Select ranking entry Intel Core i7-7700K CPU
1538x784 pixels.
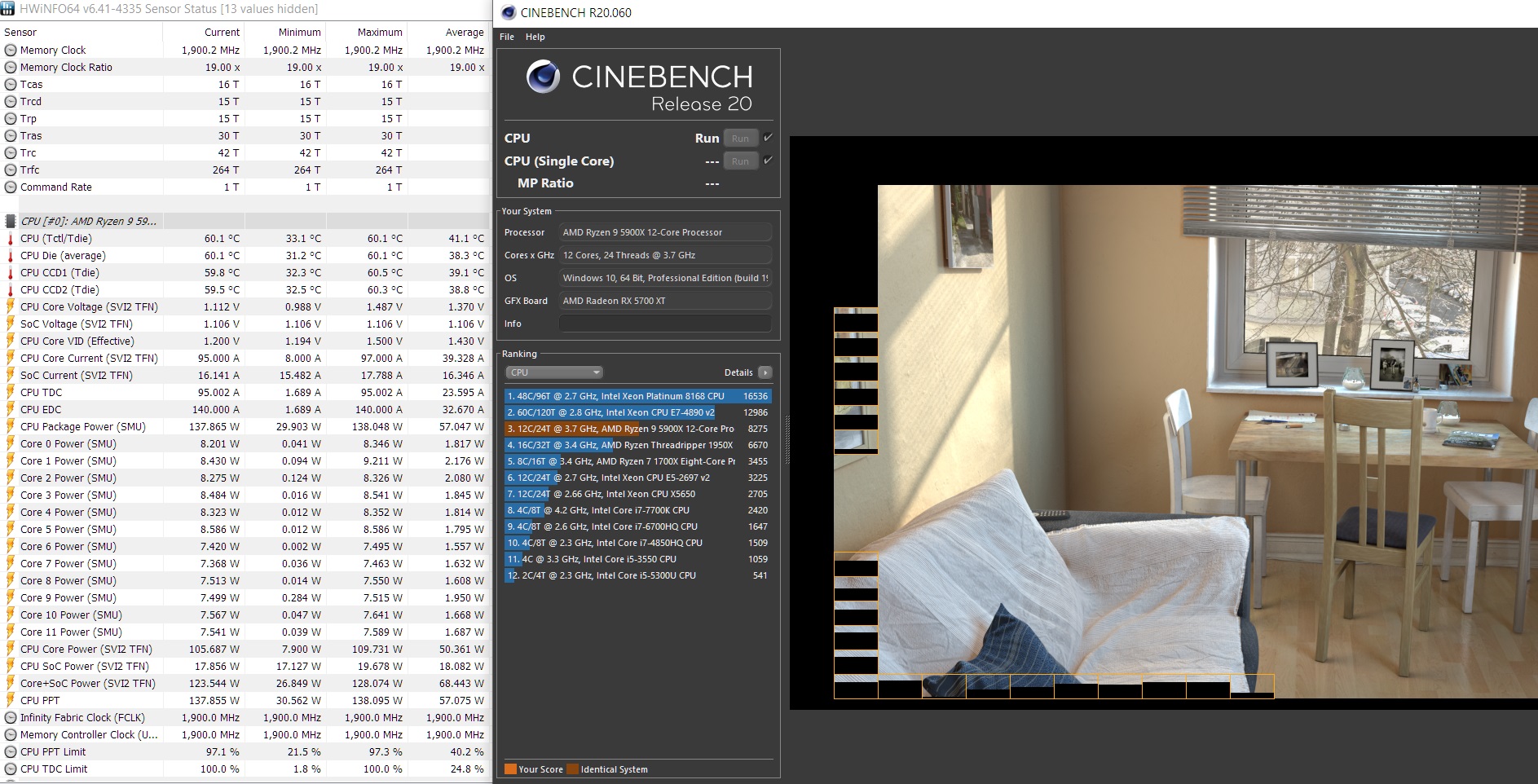tap(637, 510)
